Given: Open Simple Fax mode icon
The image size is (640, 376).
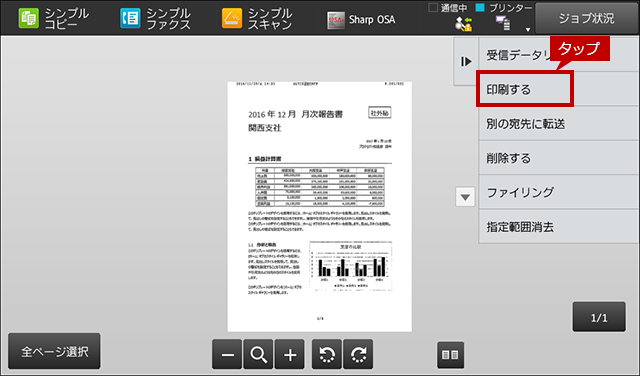Looking at the screenshot, I should [x=130, y=19].
